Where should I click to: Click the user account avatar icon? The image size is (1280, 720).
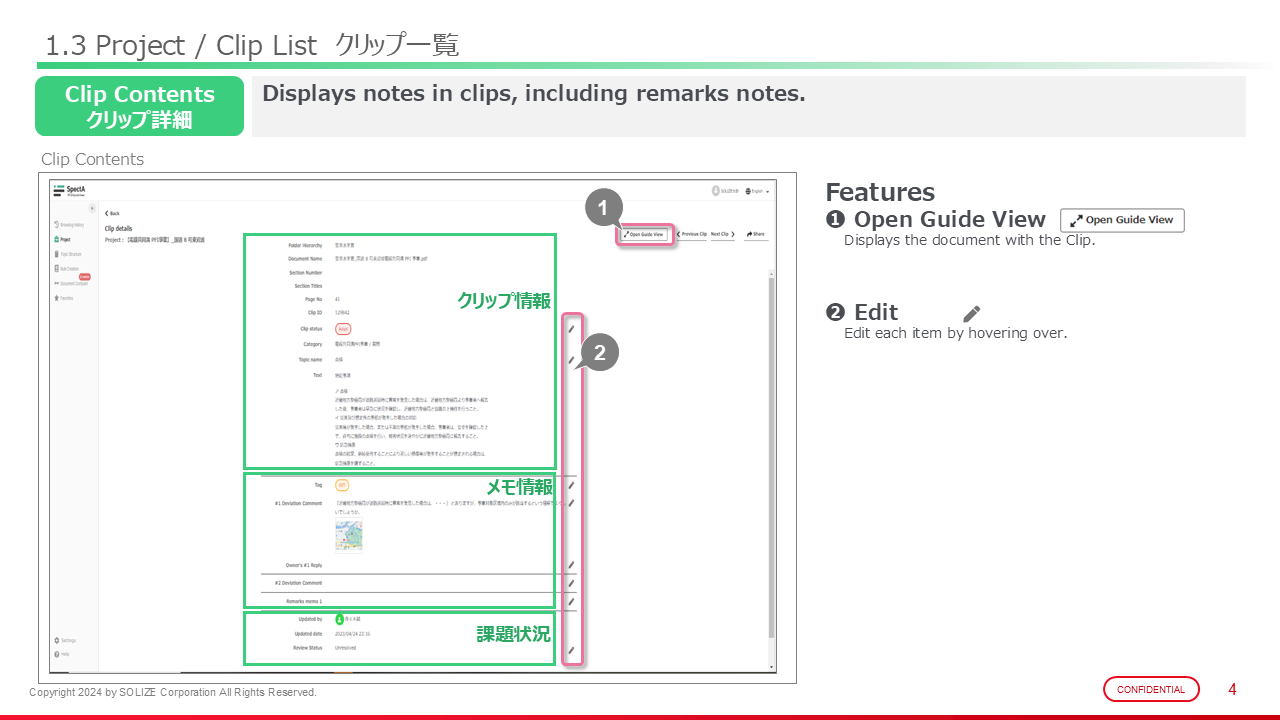click(x=716, y=191)
